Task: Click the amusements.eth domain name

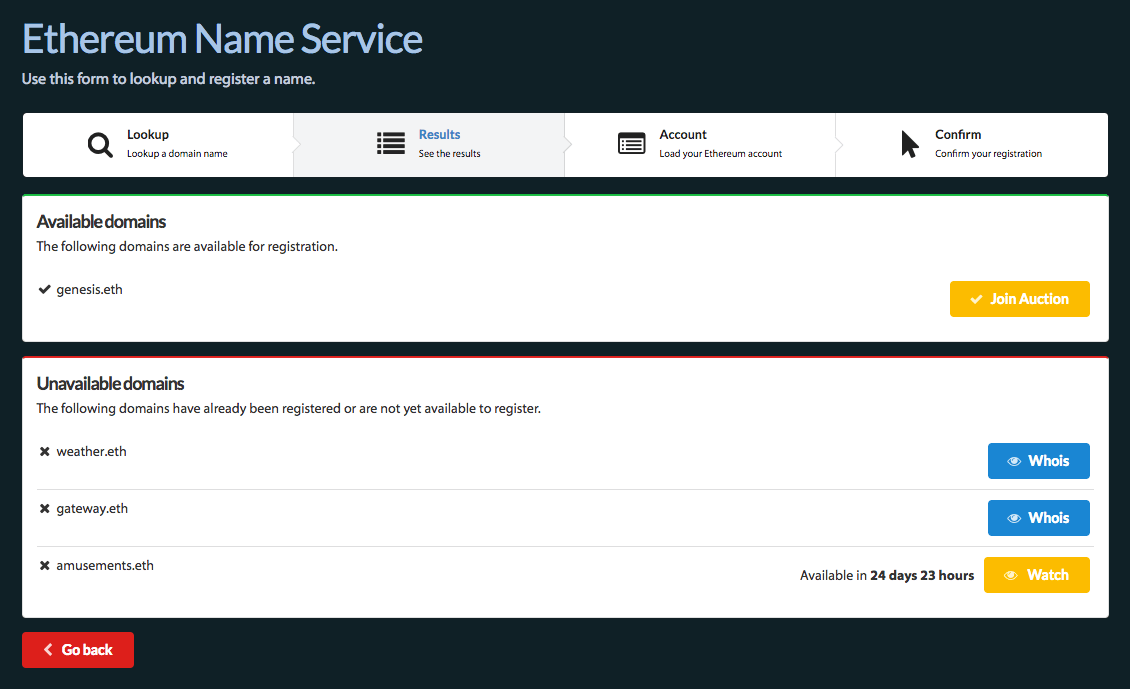Action: click(x=105, y=566)
